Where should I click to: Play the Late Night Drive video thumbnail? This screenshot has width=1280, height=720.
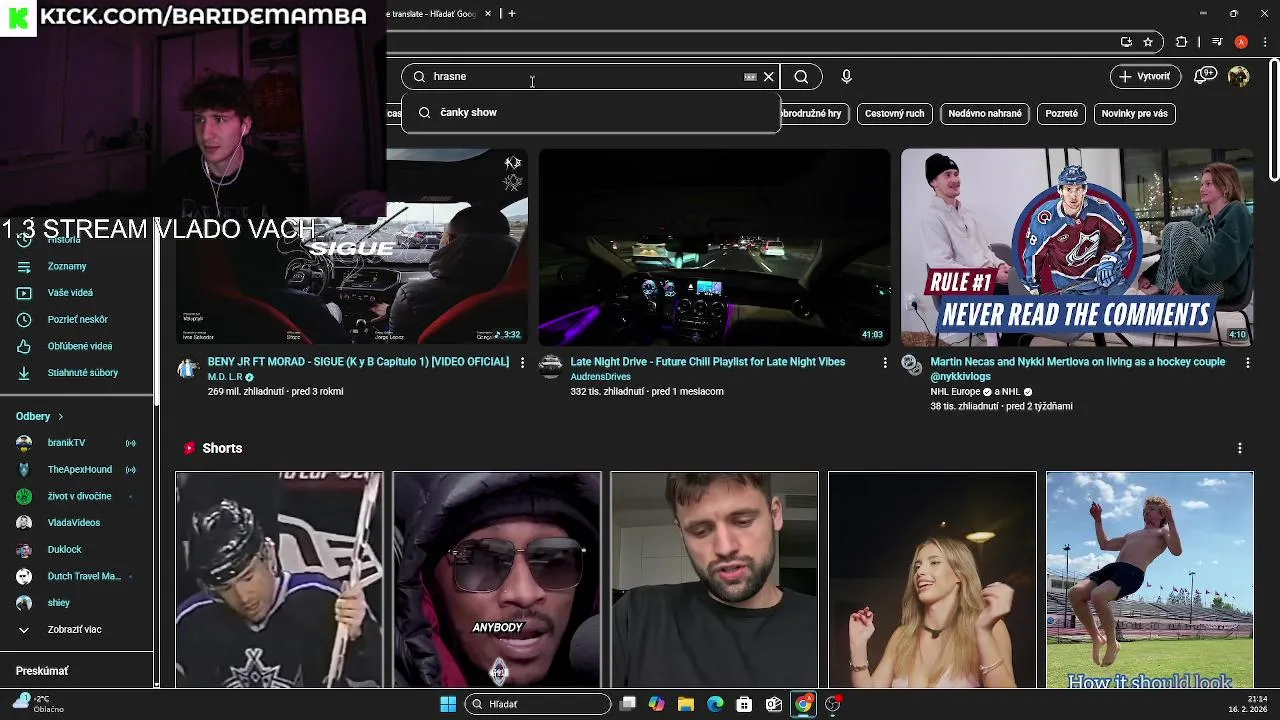click(x=714, y=247)
